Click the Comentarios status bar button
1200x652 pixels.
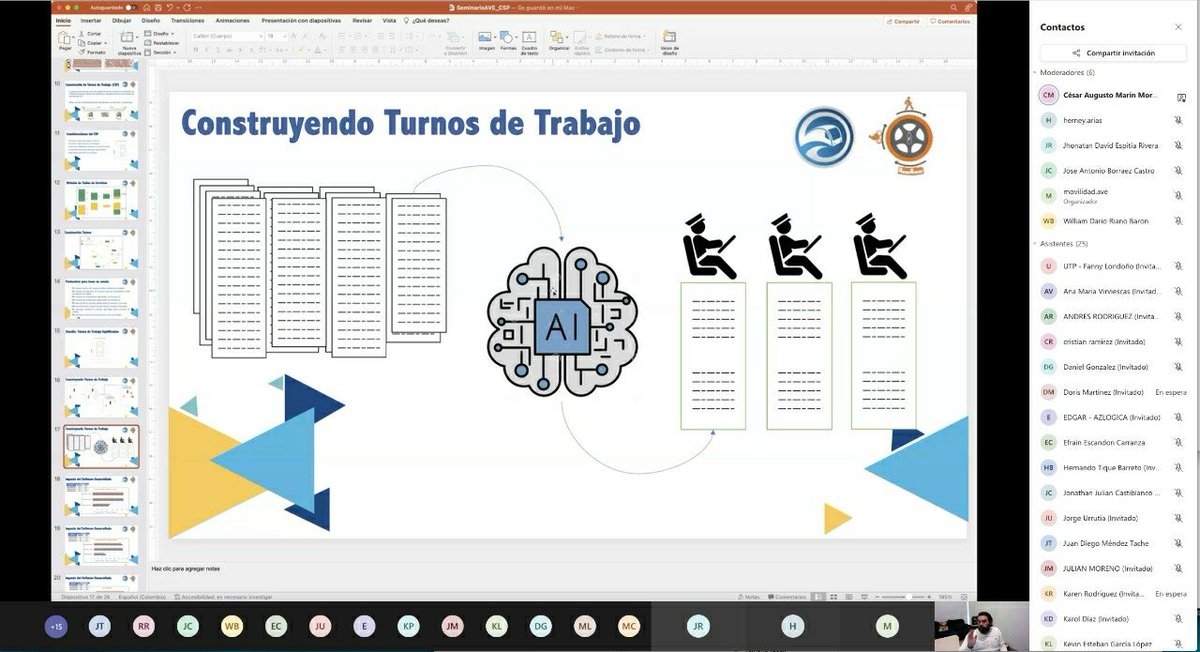[x=787, y=597]
